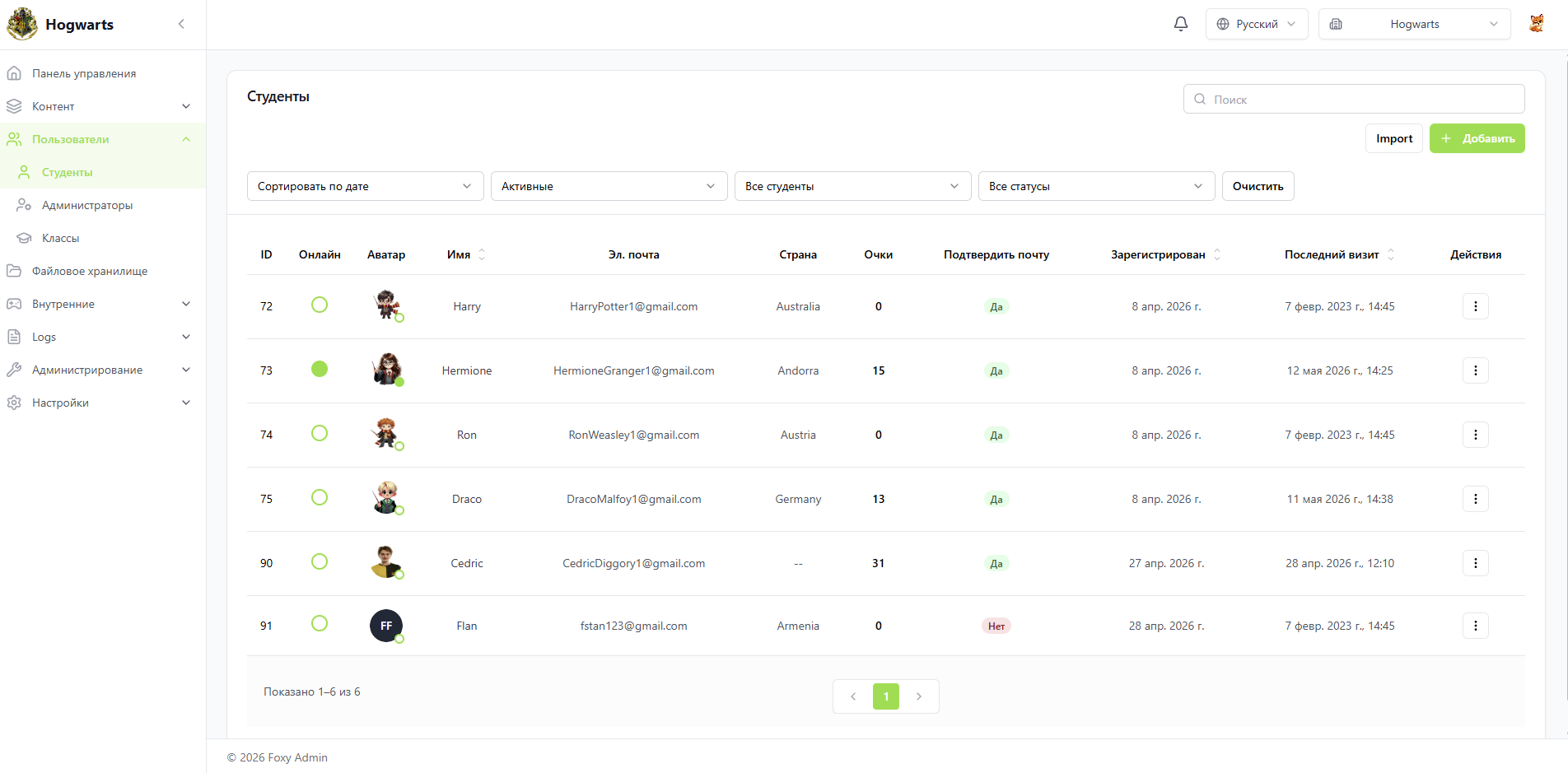Expand Администрирование sidebar section
Image resolution: width=1568 pixels, height=773 pixels.
pos(103,370)
